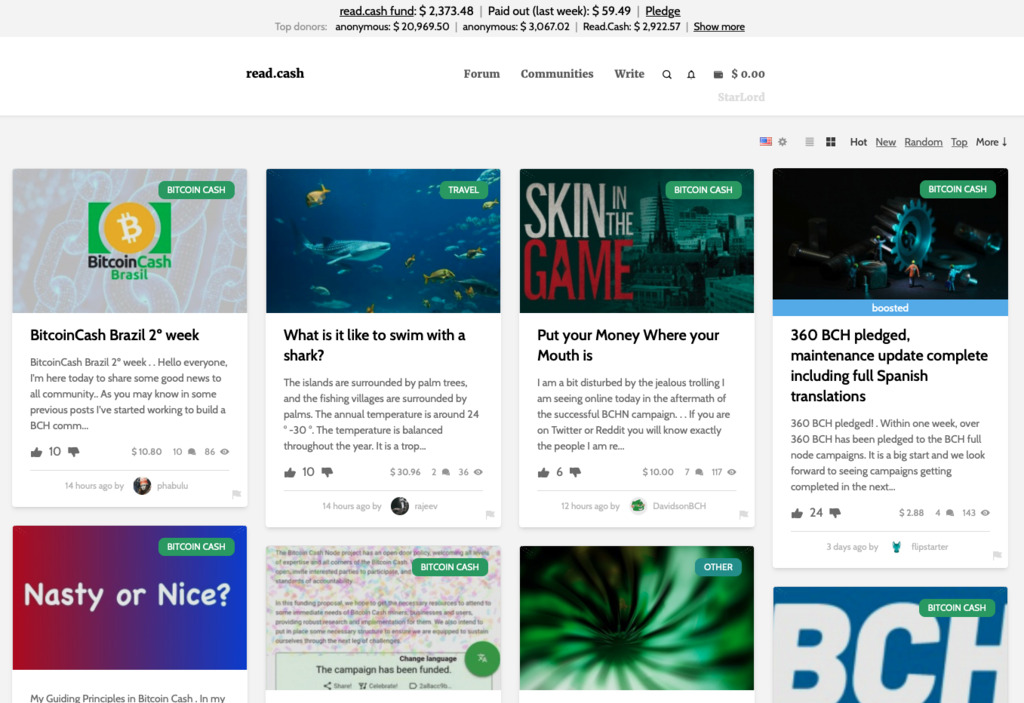Select the Hot sorting tab
Image resolution: width=1024 pixels, height=703 pixels.
(x=858, y=142)
